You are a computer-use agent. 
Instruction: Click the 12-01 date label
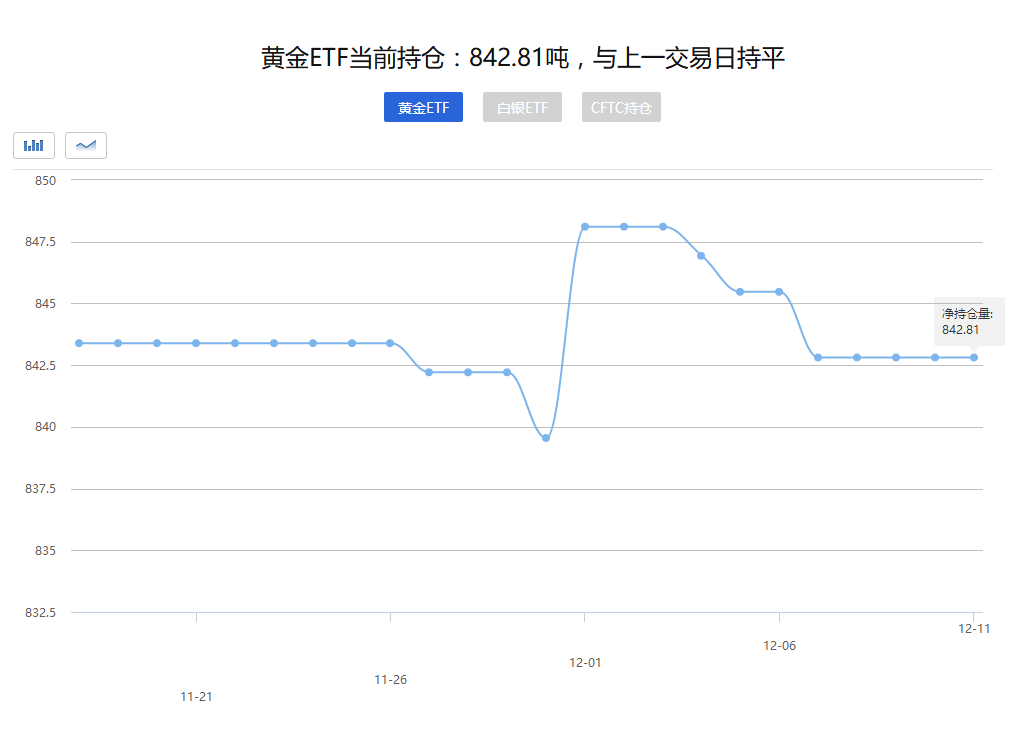(x=585, y=662)
